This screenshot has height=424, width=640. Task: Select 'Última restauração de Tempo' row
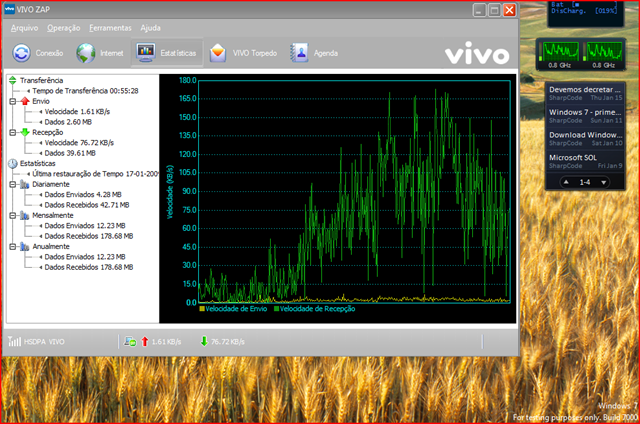[x=95, y=174]
